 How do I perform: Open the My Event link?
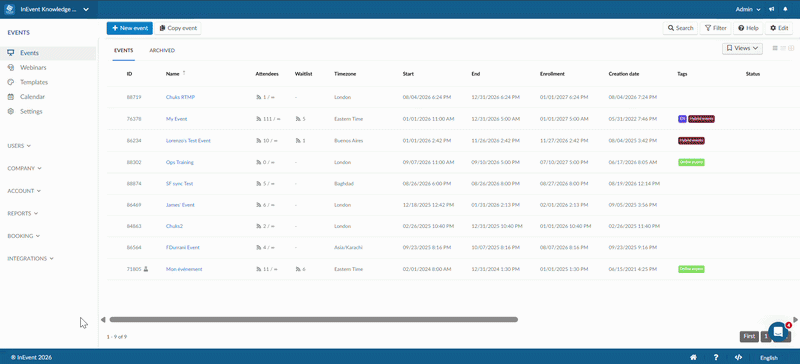177,119
